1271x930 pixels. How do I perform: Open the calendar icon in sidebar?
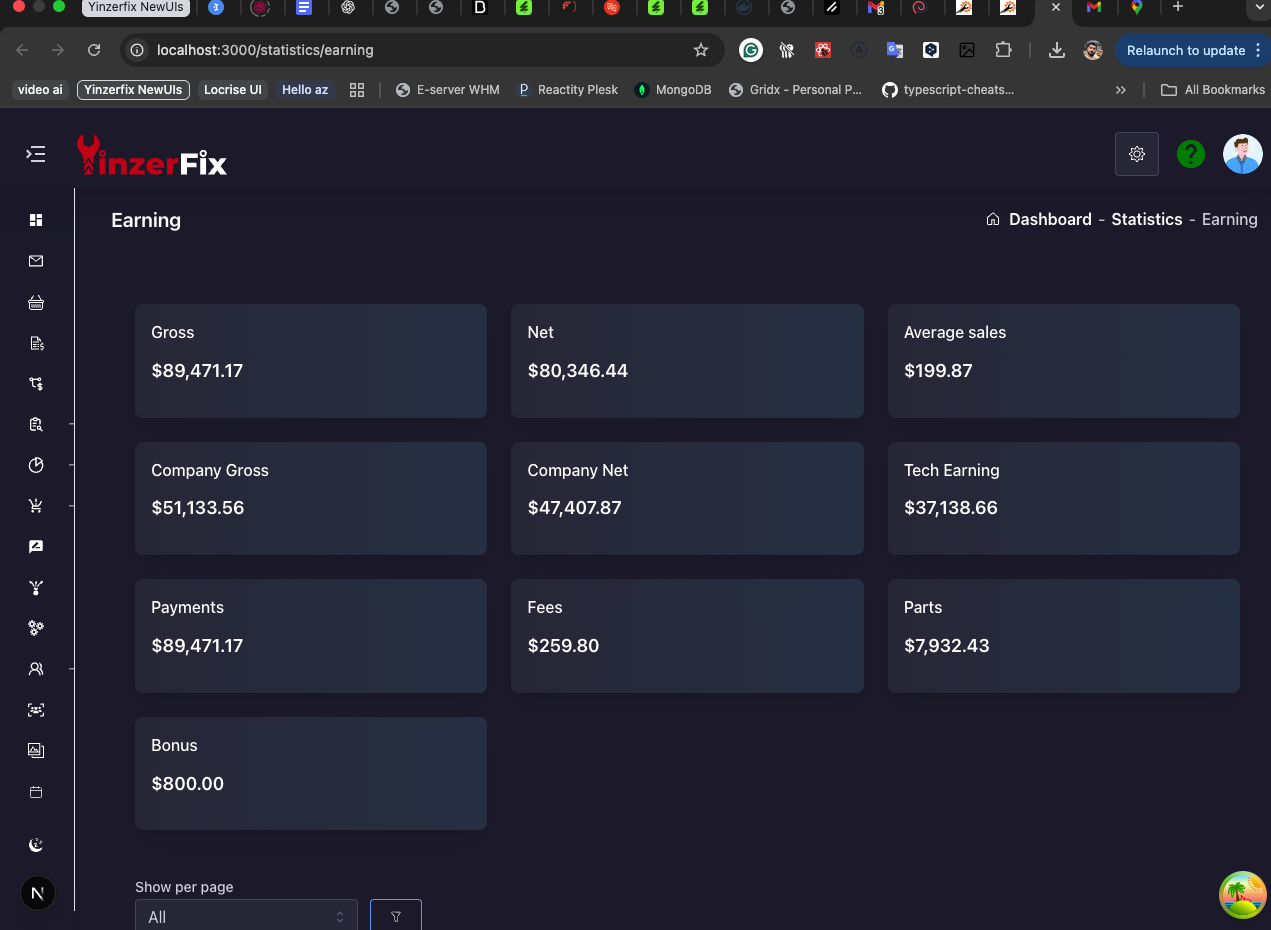pyautogui.click(x=36, y=792)
